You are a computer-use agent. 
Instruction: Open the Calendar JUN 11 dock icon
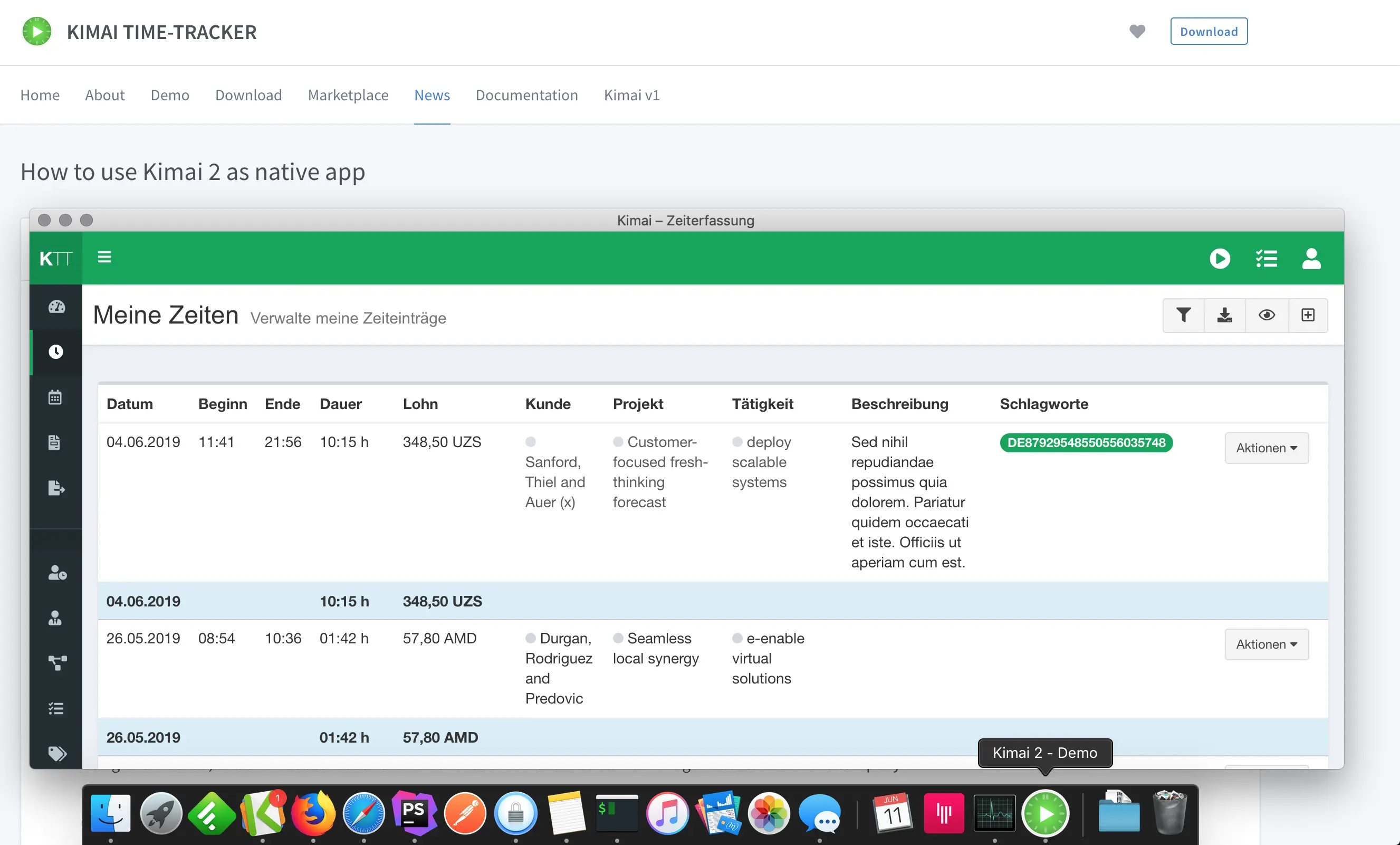click(892, 813)
